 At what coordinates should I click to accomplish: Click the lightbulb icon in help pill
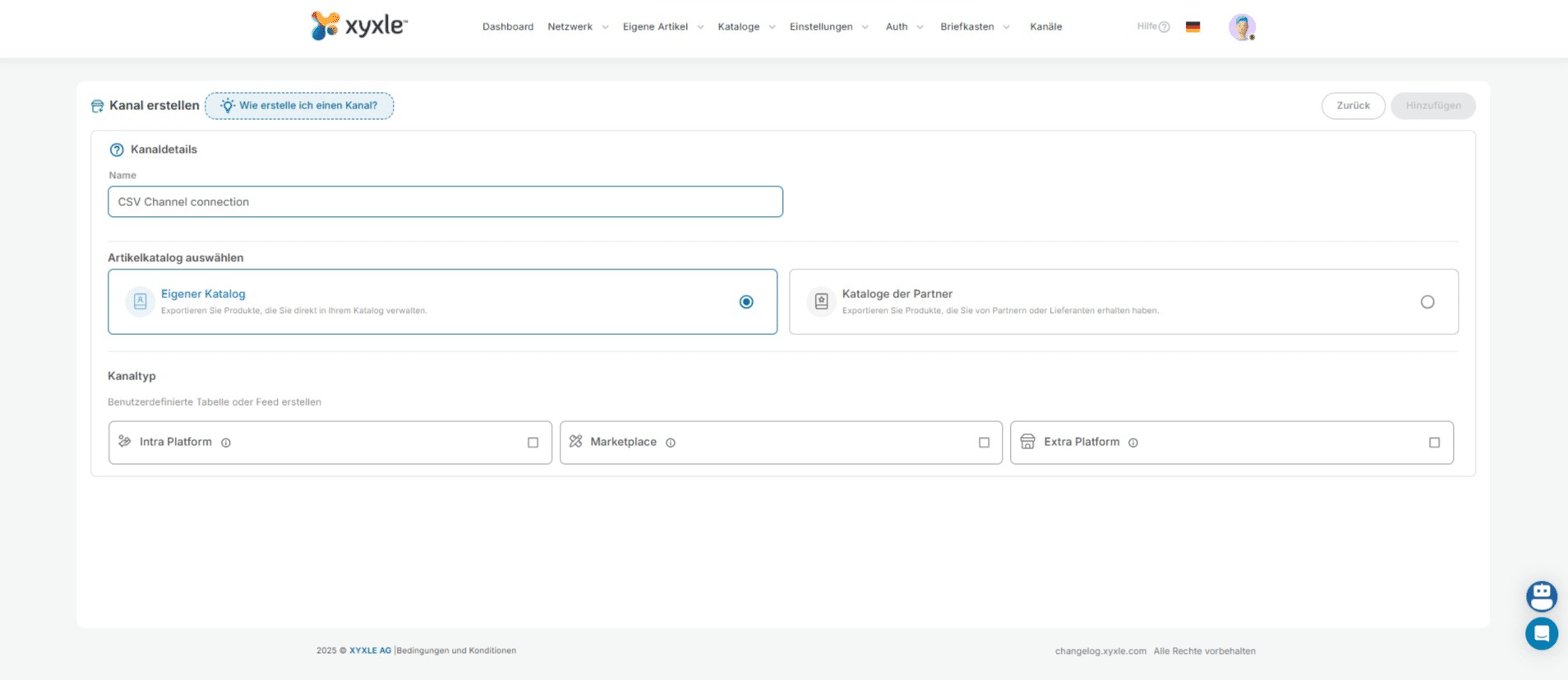tap(228, 106)
